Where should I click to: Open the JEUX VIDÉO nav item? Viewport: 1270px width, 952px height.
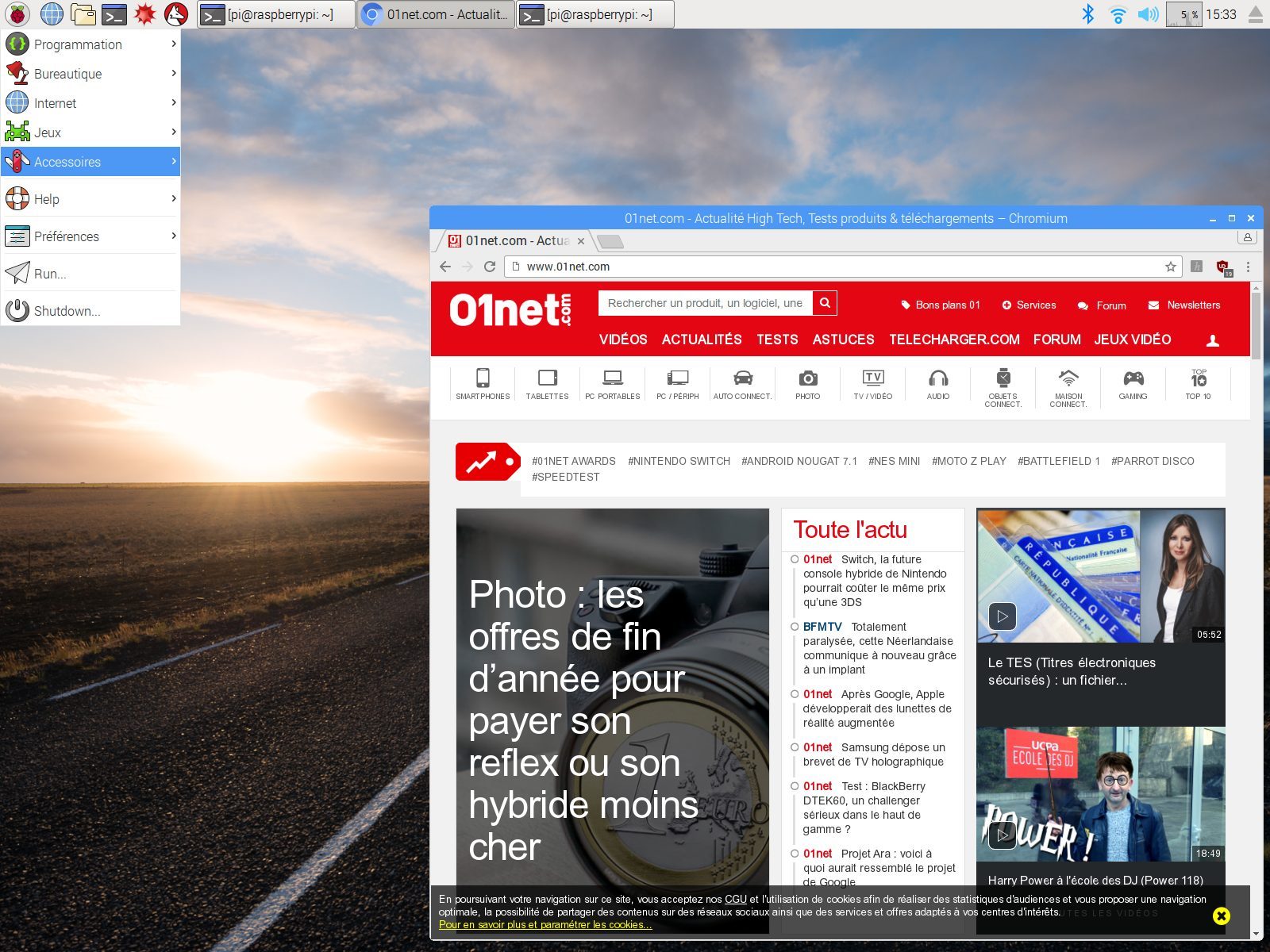(1133, 340)
